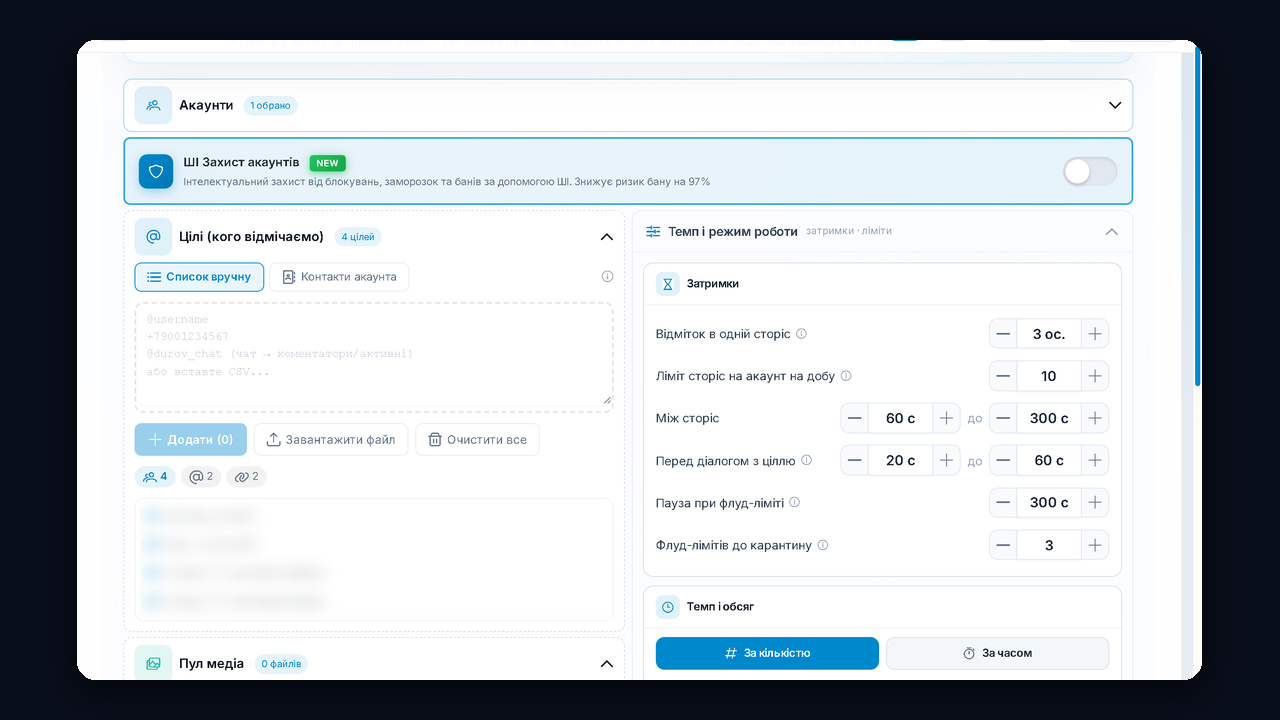Click the sliders icon in Темп і режим роботи
1280x720 pixels.
click(x=653, y=231)
